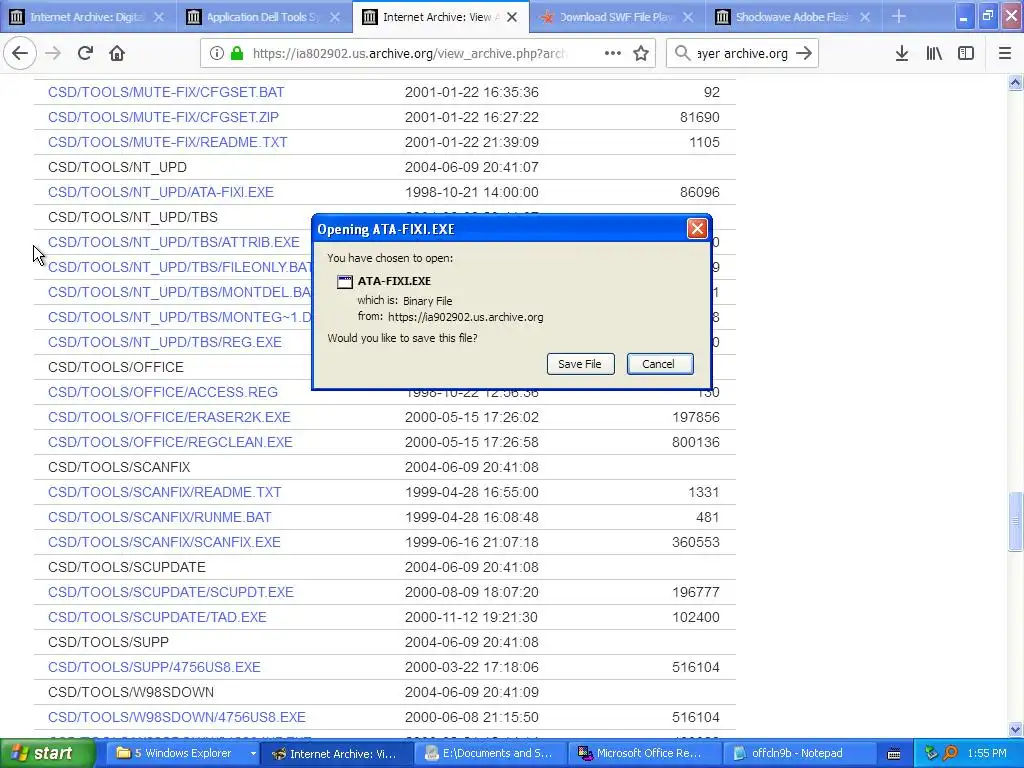This screenshot has width=1024, height=768.
Task: Close the Opening ATA-FIXI.EXE dialog
Action: (x=697, y=229)
